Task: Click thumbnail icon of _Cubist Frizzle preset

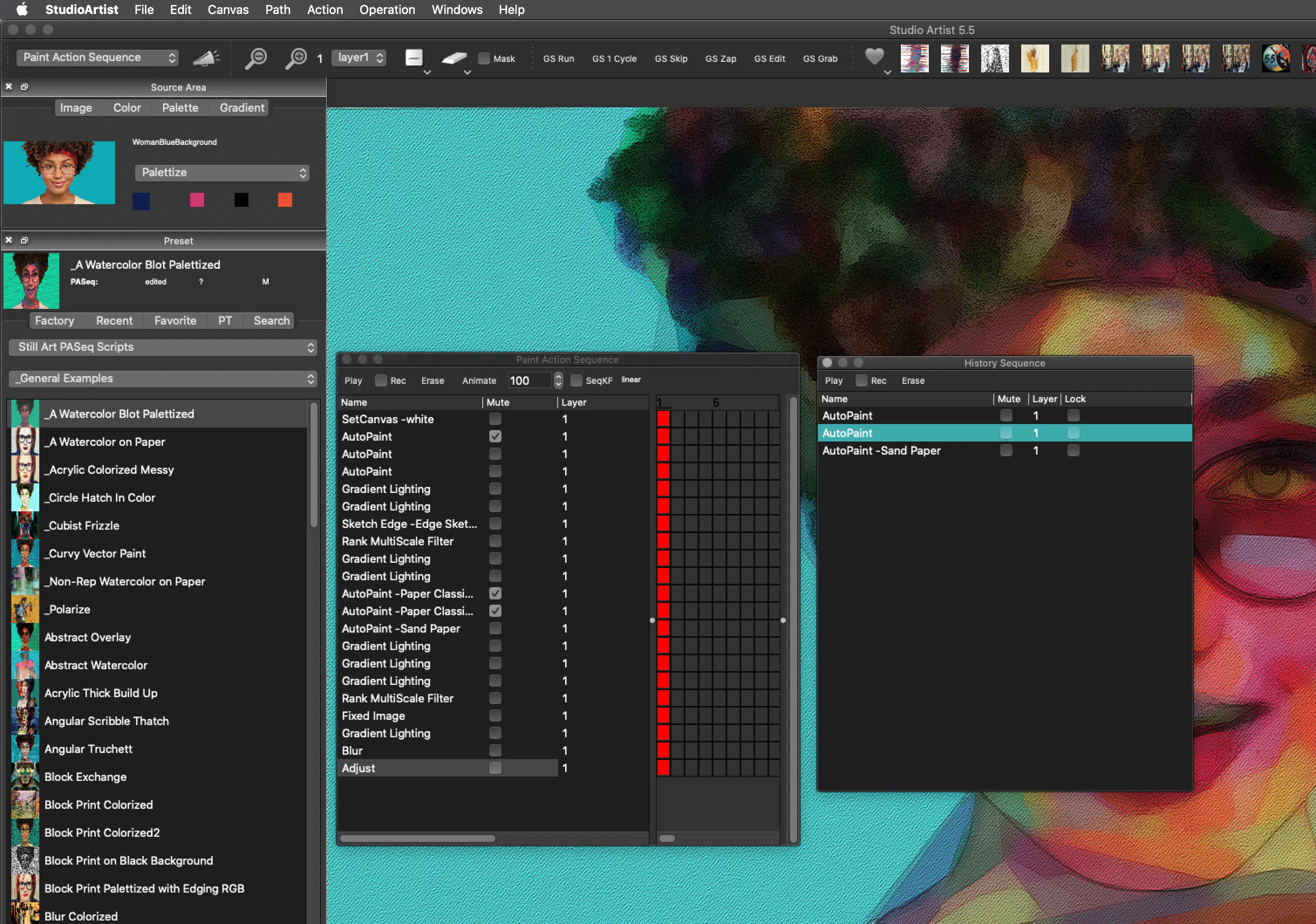Action: (25, 525)
